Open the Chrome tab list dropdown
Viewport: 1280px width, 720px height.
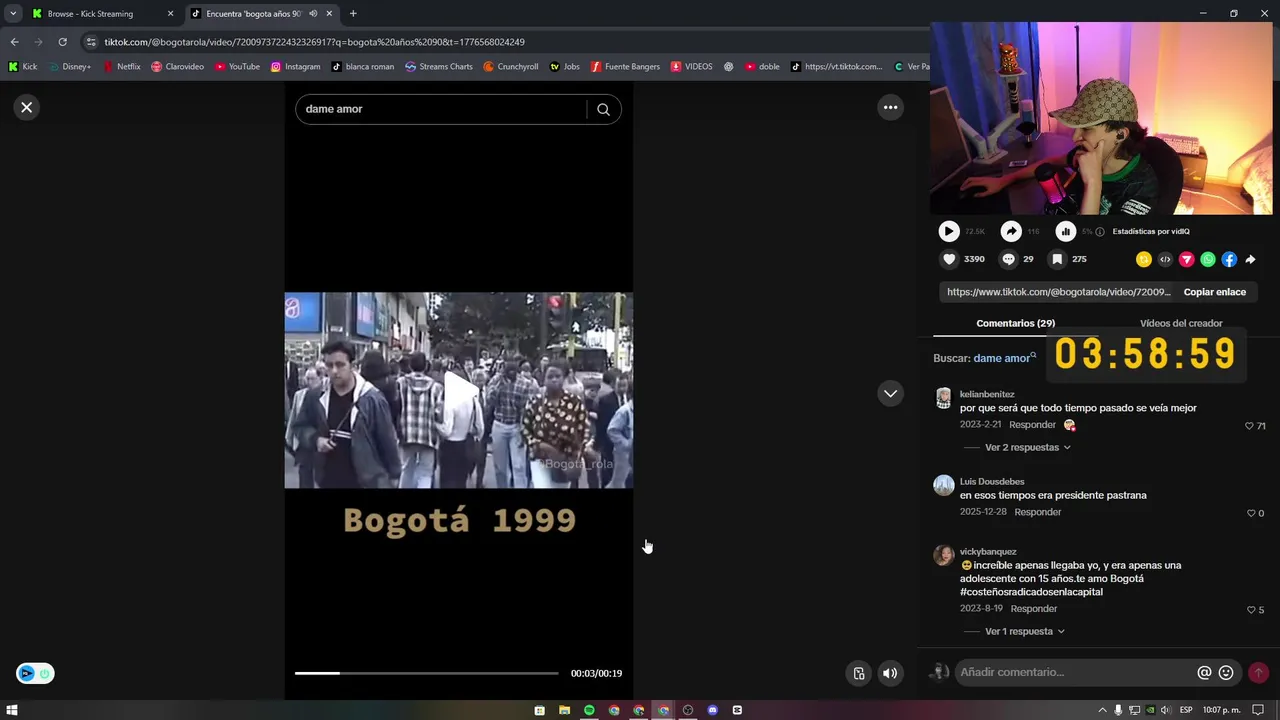(x=13, y=13)
